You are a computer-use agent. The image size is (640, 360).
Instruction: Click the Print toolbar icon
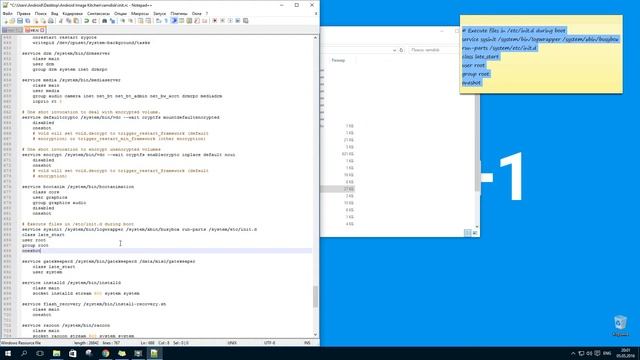(x=51, y=21)
